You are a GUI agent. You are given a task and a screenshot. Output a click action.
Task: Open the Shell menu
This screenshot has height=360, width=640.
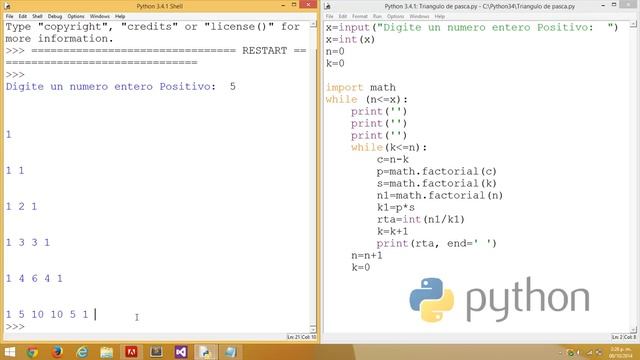coord(37,16)
